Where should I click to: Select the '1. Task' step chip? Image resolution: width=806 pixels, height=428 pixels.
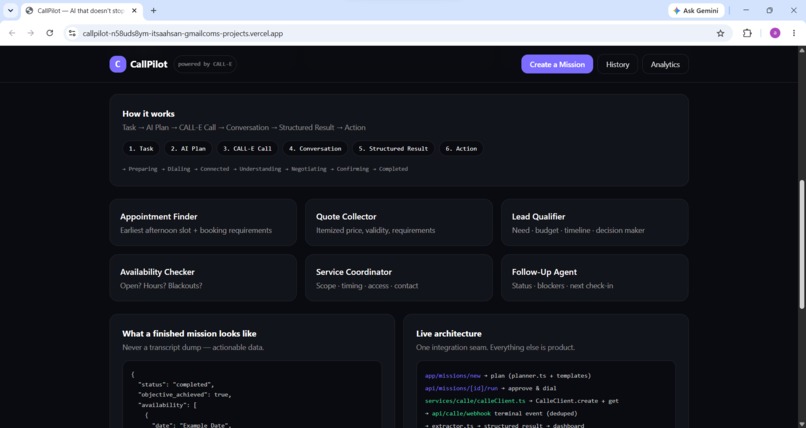pos(141,148)
